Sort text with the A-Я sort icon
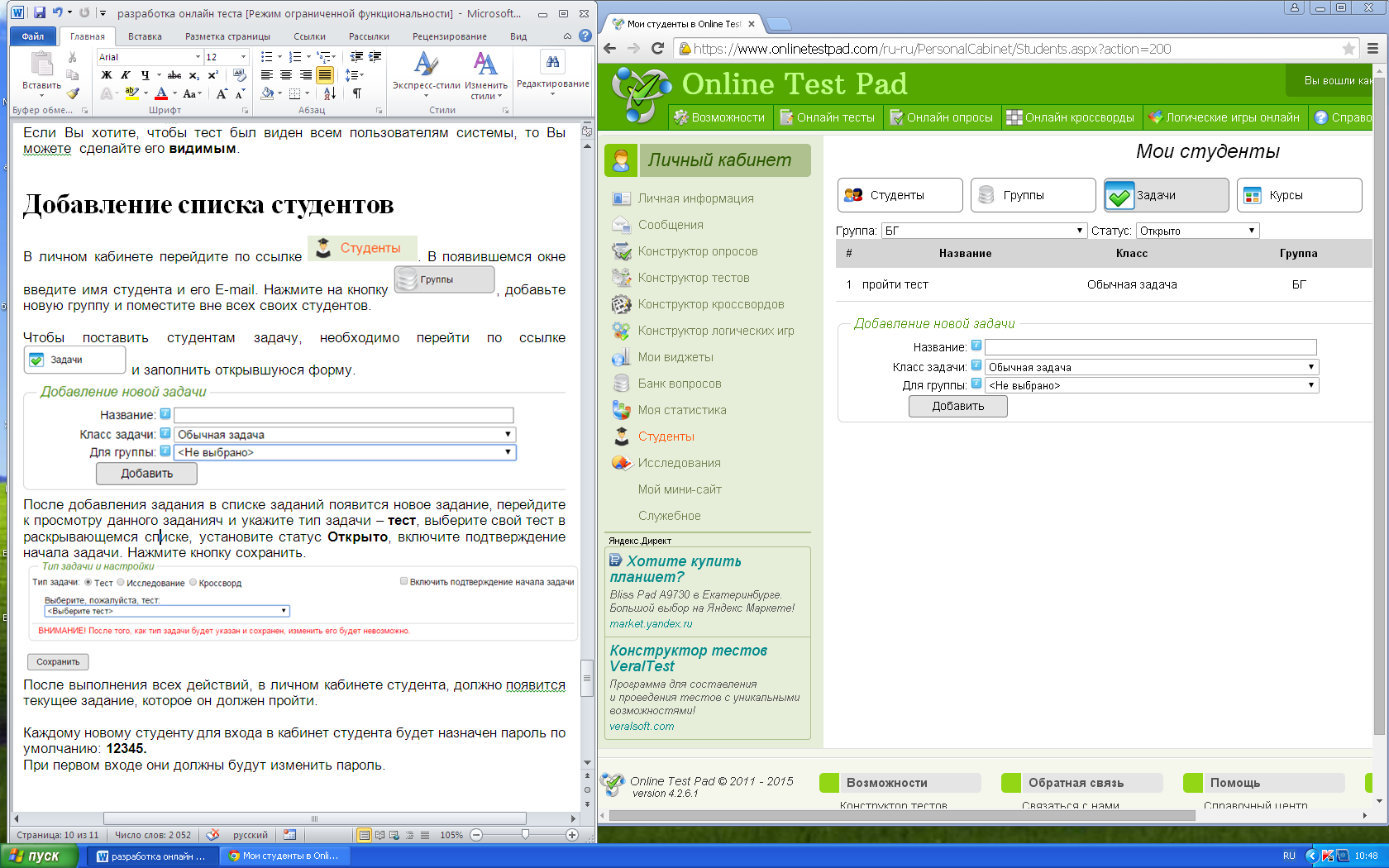Image resolution: width=1389 pixels, height=868 pixels. 330,93
